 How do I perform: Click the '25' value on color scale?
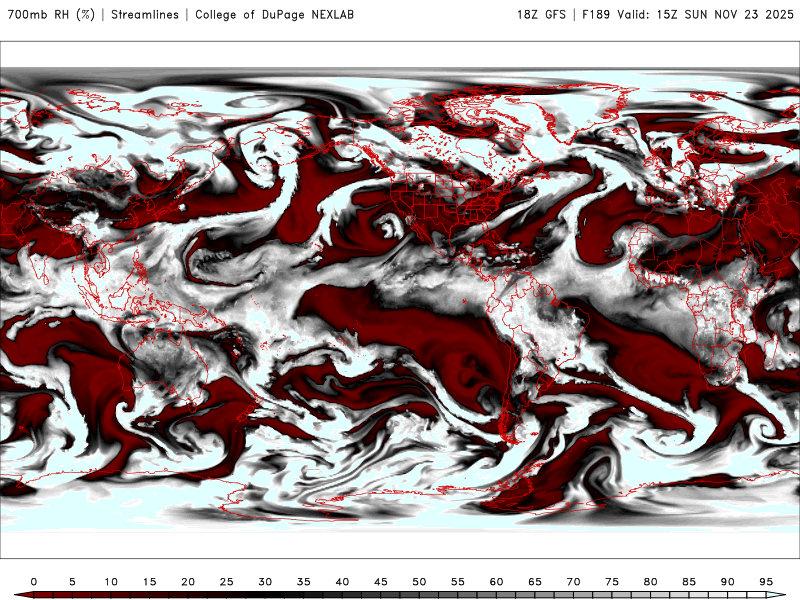click(227, 582)
